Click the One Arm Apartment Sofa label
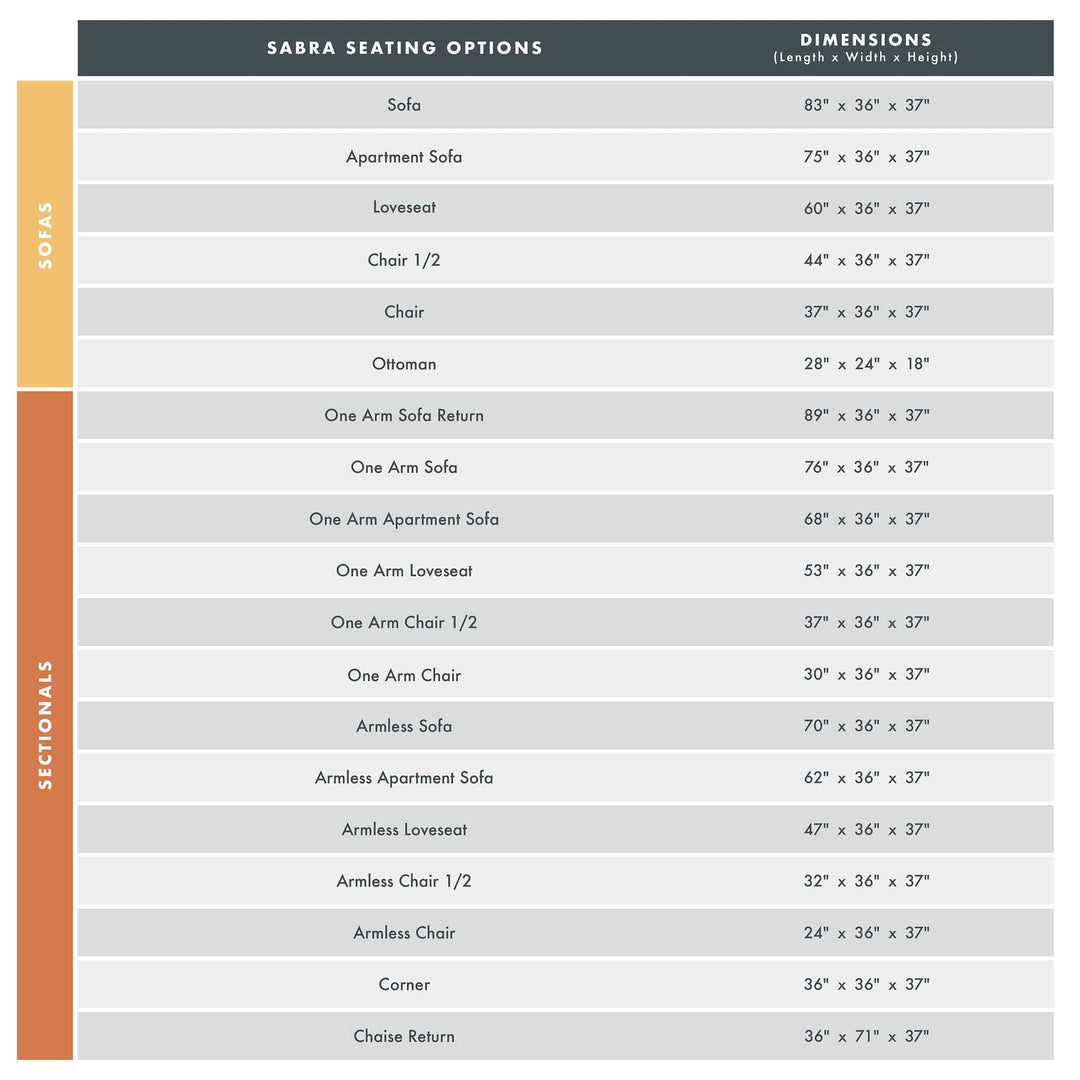Image resolution: width=1080 pixels, height=1080 pixels. pyautogui.click(x=404, y=519)
